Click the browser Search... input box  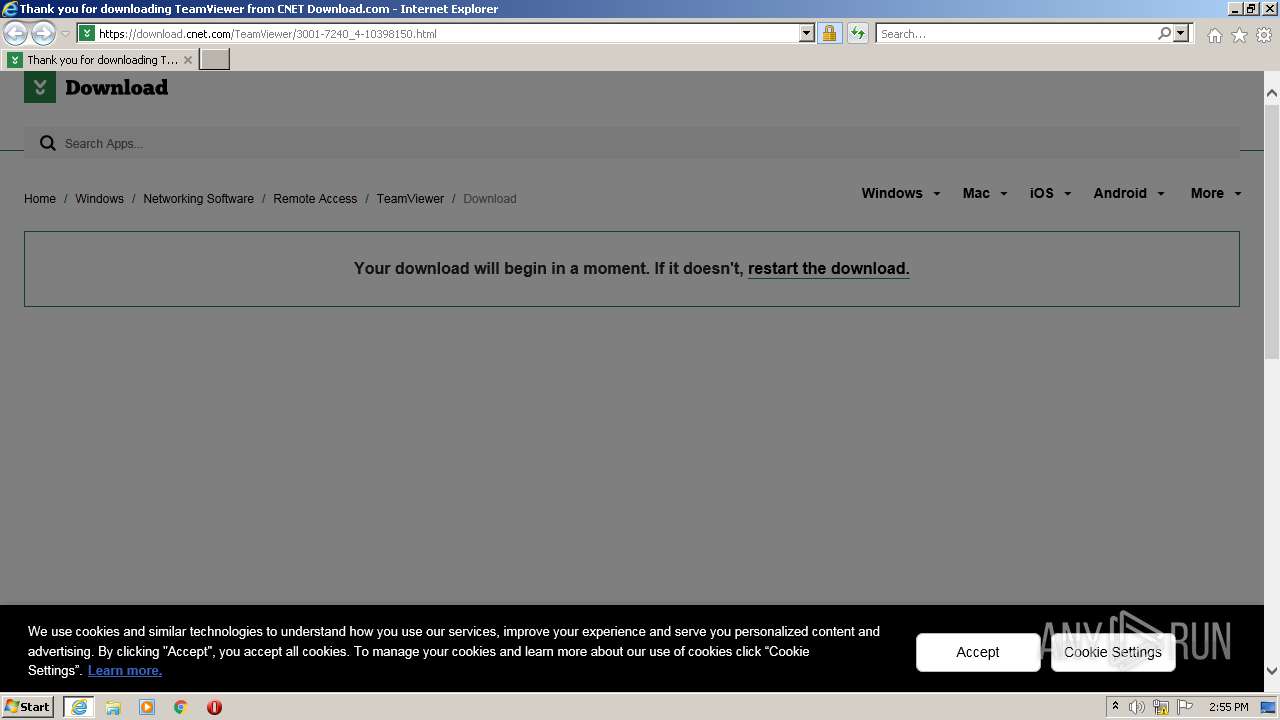[x=1015, y=33]
